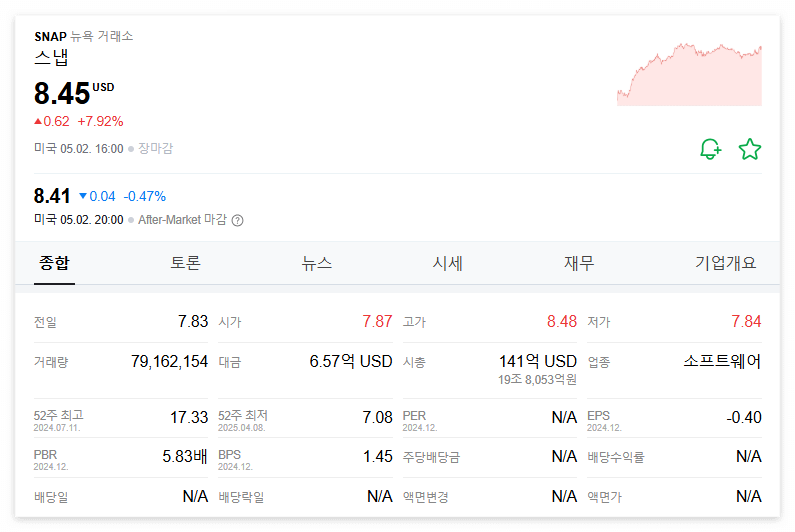The image size is (795, 532).
Task: Click the 거래량 value 79,162,154
Action: point(169,361)
